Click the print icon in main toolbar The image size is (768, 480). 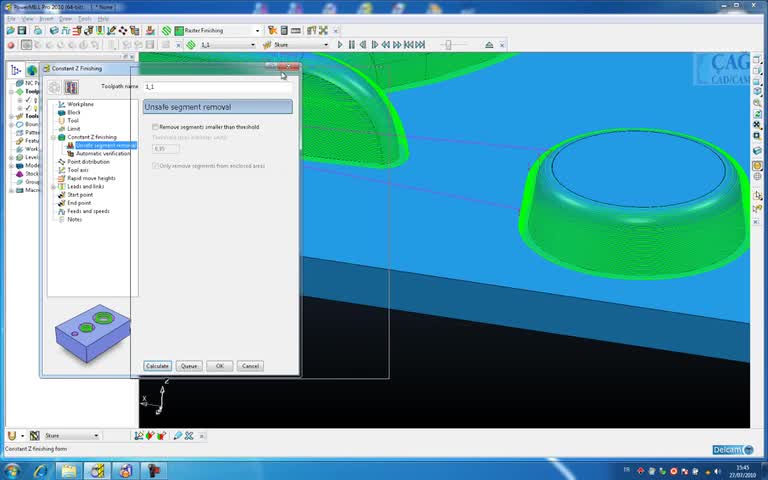[37, 30]
